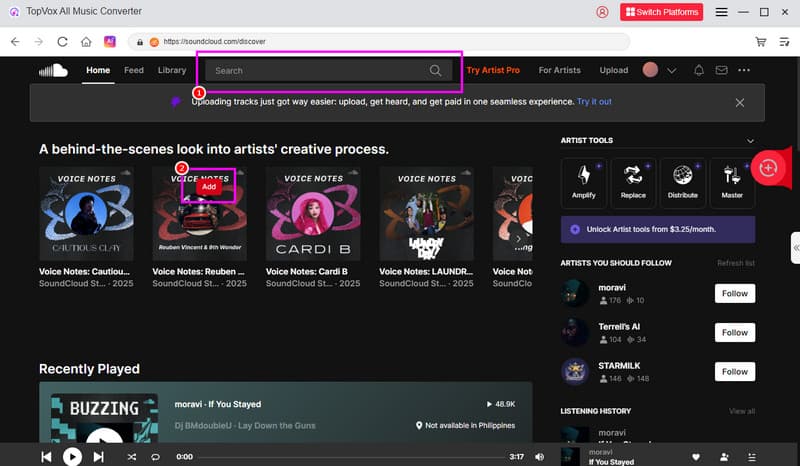The width and height of the screenshot is (800, 466).
Task: Follow moravi
Action: [735, 293]
